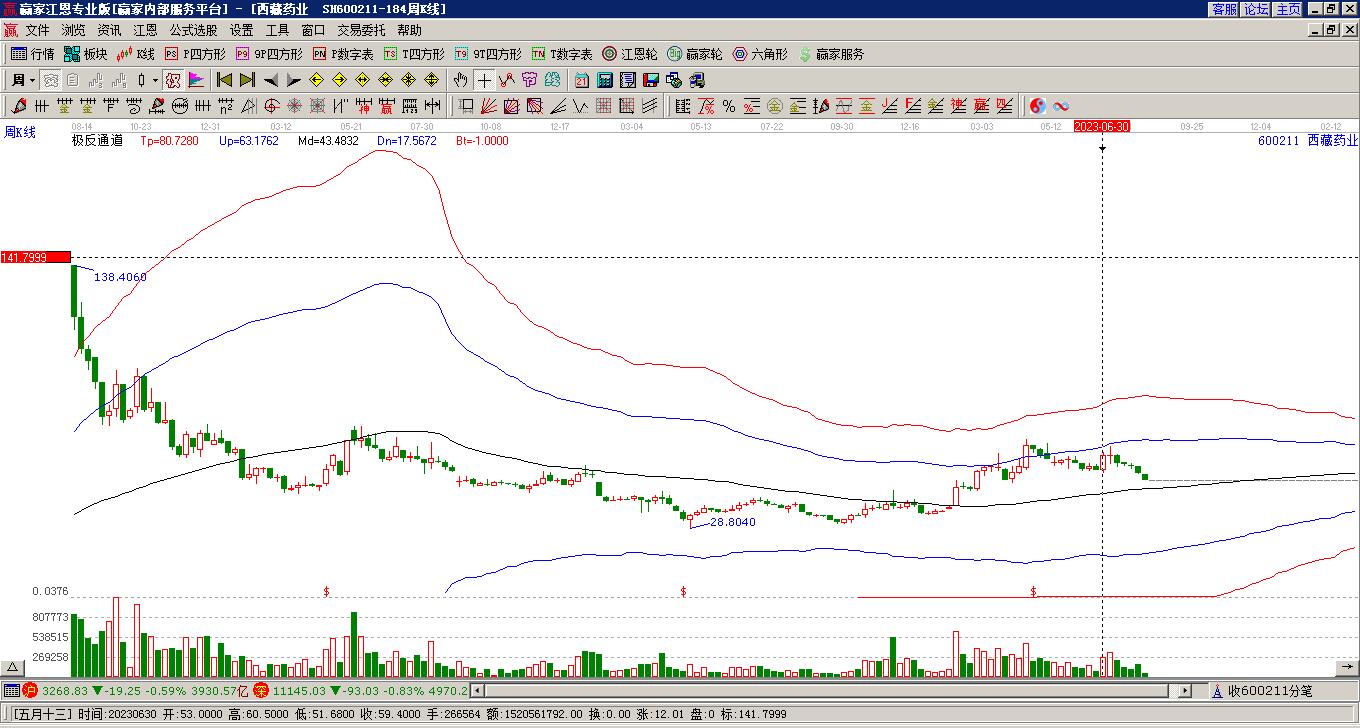Click the percent sign tool
Viewport: 1360px width, 728px height.
(729, 106)
